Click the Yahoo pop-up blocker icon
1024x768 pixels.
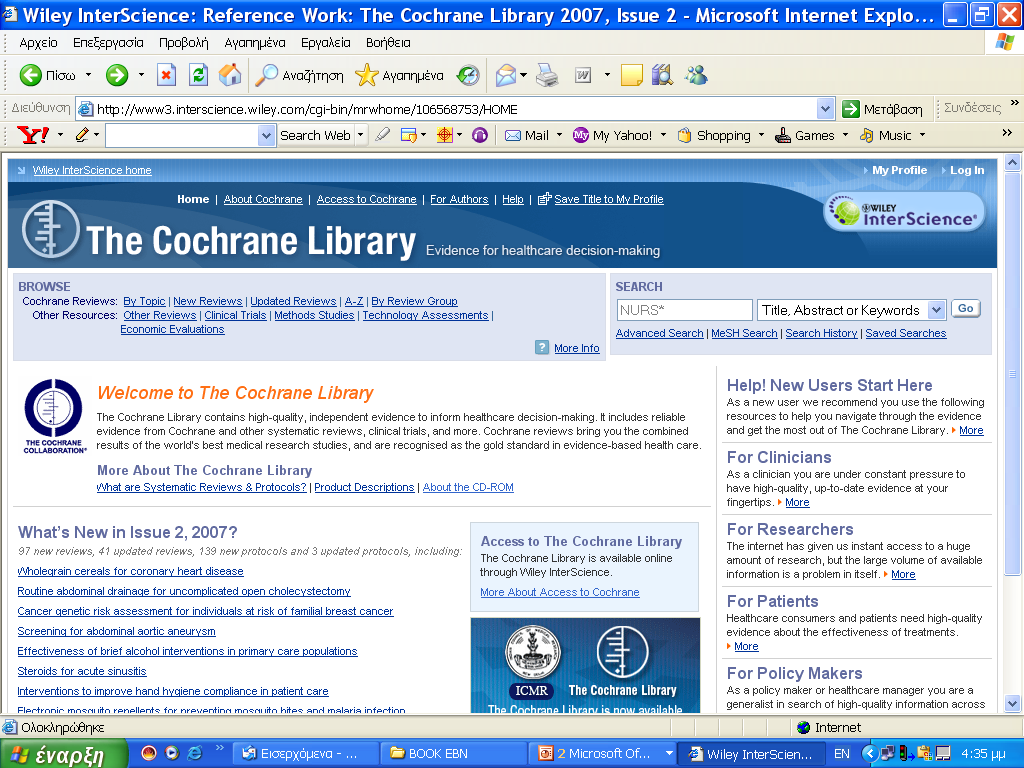tap(409, 135)
